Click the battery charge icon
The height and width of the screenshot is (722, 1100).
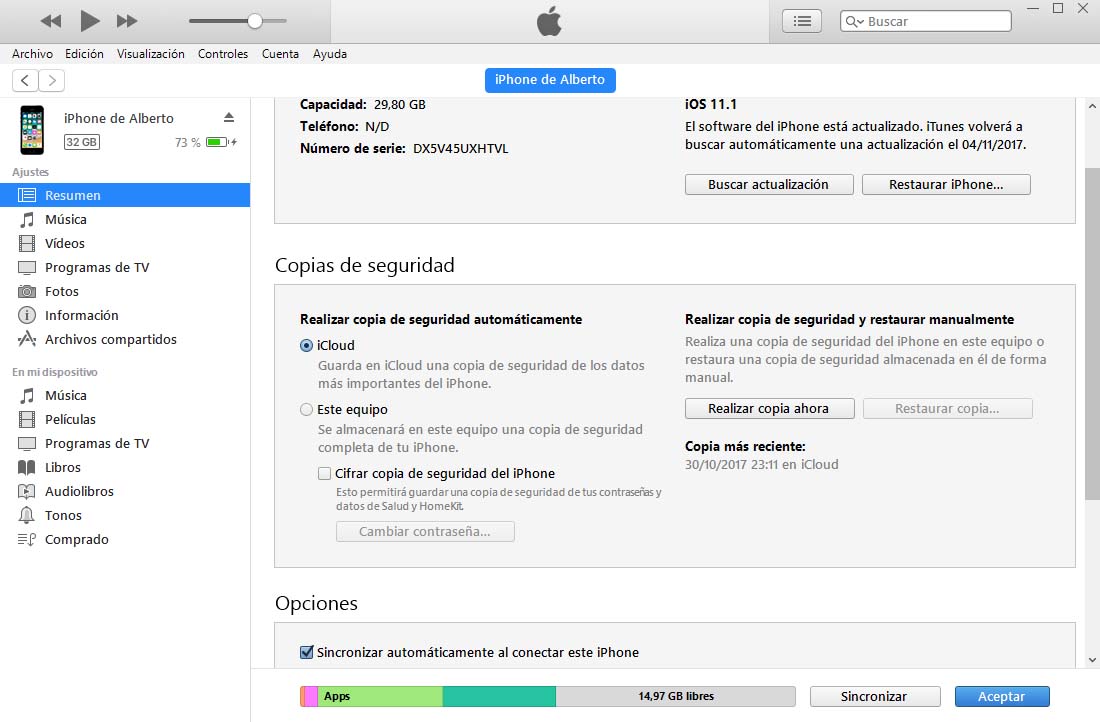(x=220, y=142)
